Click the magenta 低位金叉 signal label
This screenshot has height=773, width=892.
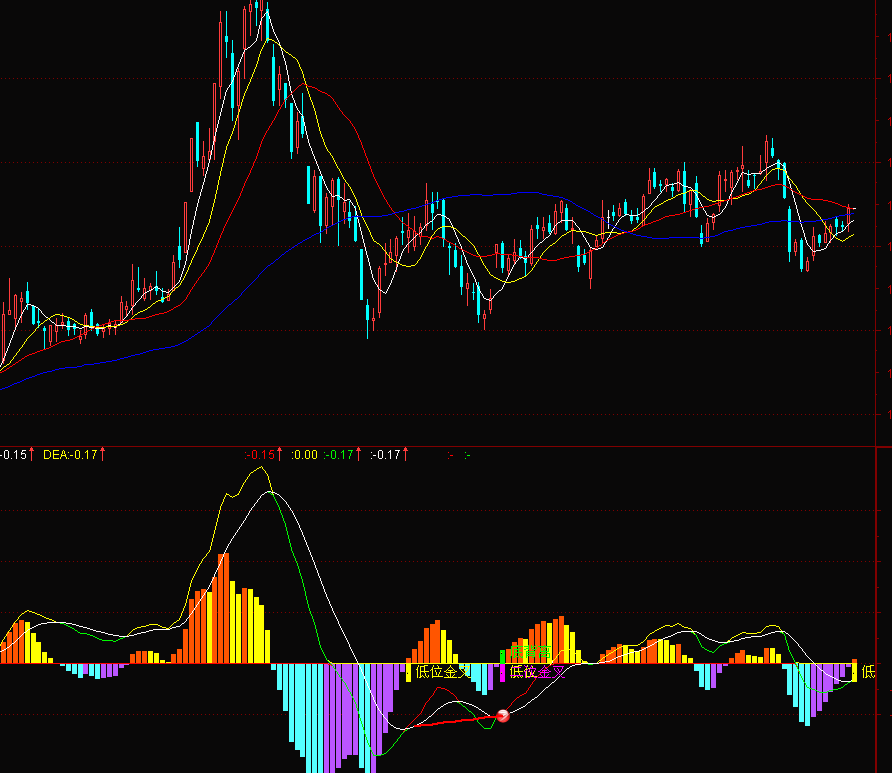(537, 672)
